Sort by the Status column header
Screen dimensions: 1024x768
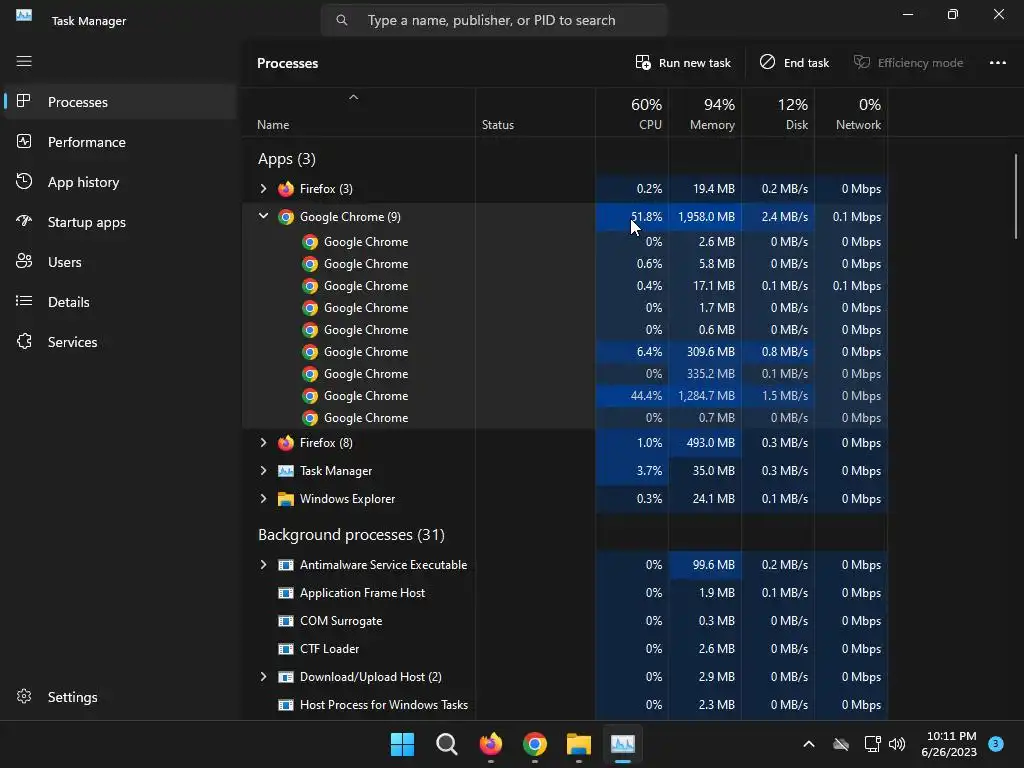(x=536, y=113)
